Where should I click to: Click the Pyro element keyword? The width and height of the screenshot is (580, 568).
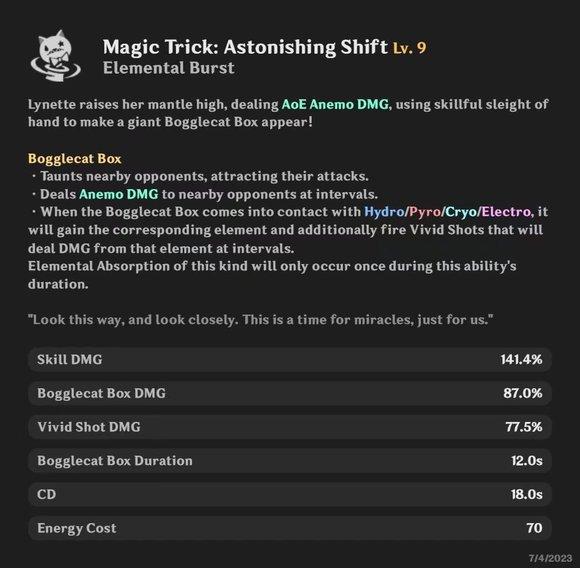[x=425, y=212]
